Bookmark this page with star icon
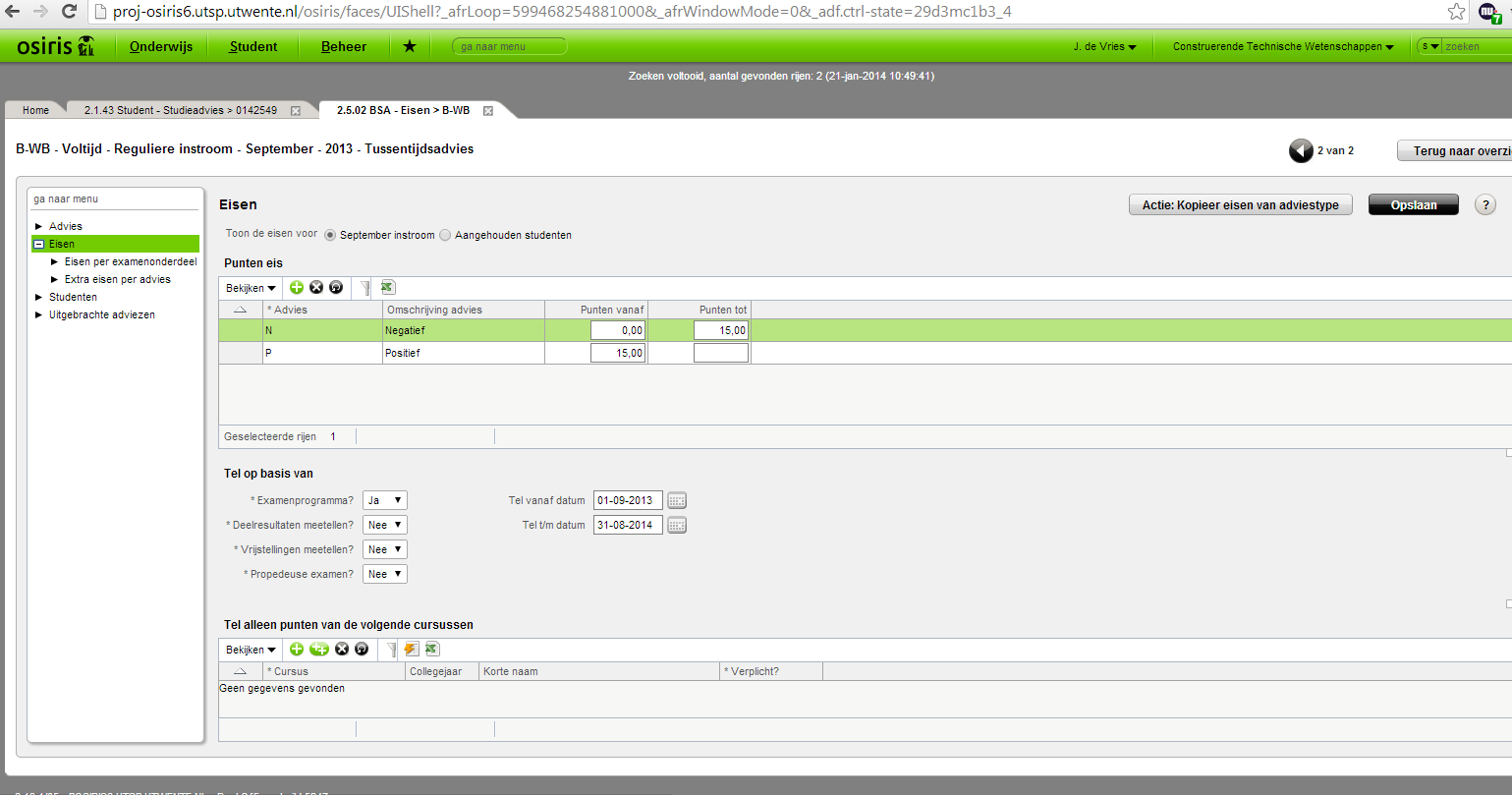 pyautogui.click(x=1456, y=12)
